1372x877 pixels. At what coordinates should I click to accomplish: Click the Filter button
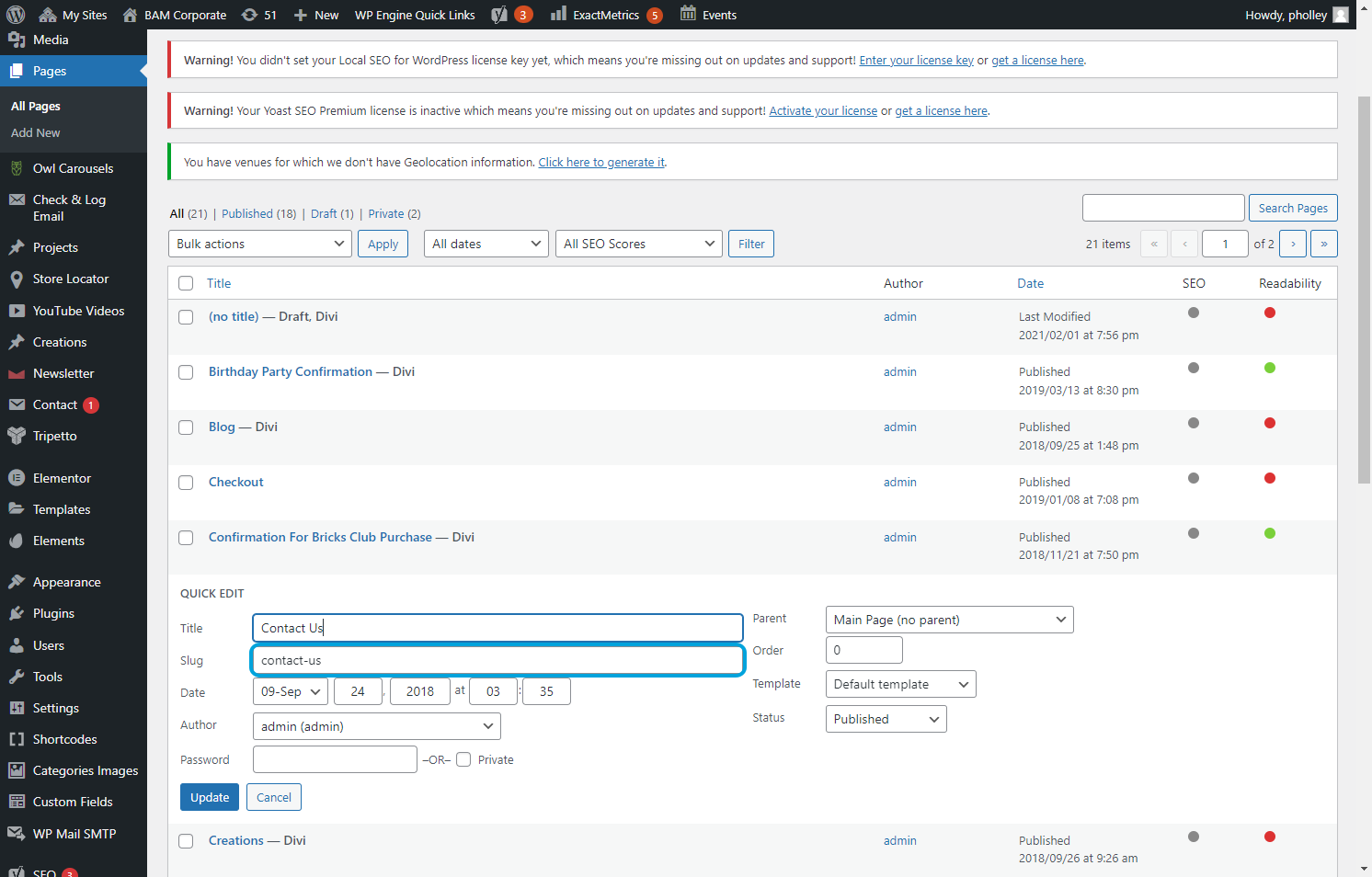pyautogui.click(x=751, y=244)
